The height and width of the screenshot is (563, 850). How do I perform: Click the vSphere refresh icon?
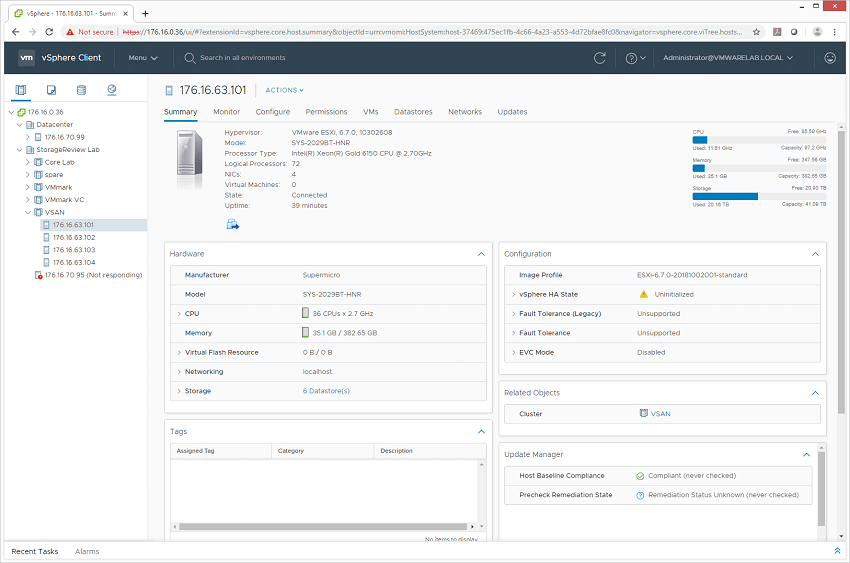coord(600,58)
